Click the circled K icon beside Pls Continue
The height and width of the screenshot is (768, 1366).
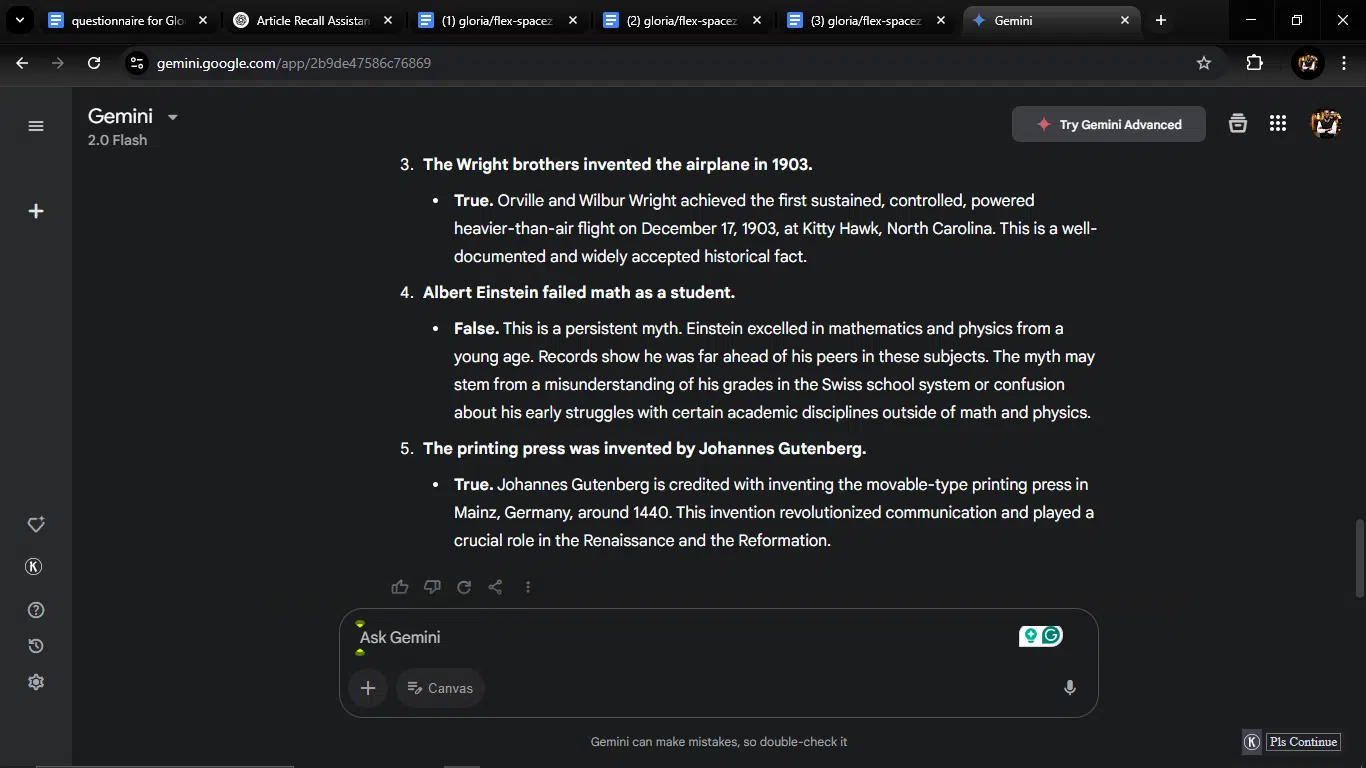tap(1252, 742)
